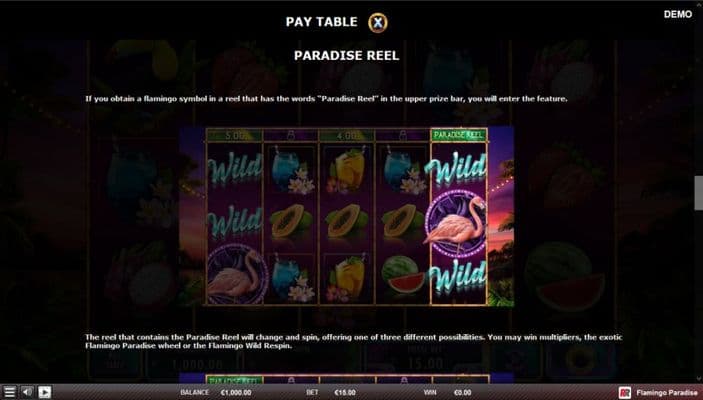Click the bet amount €15.00
The height and width of the screenshot is (400, 703).
tap(345, 392)
